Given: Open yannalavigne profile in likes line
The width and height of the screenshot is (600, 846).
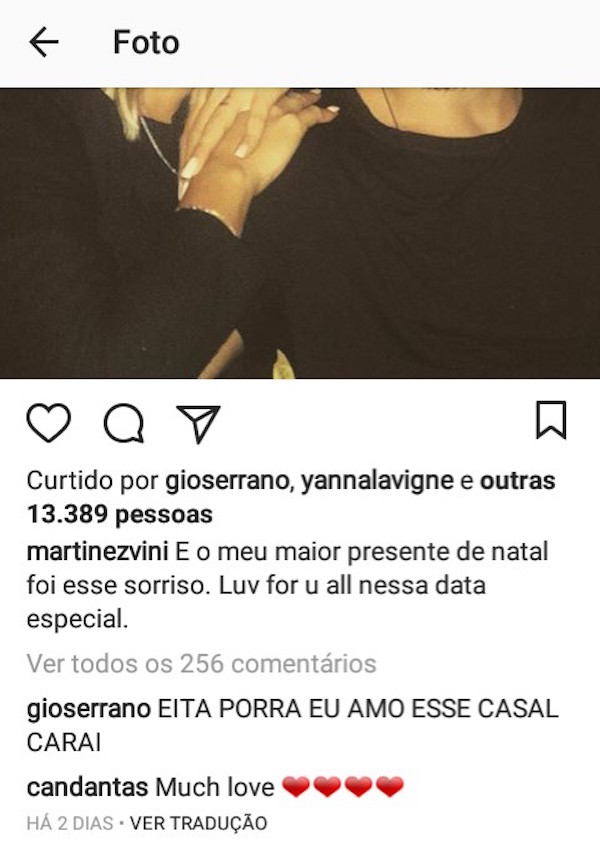Looking at the screenshot, I should click(377, 480).
